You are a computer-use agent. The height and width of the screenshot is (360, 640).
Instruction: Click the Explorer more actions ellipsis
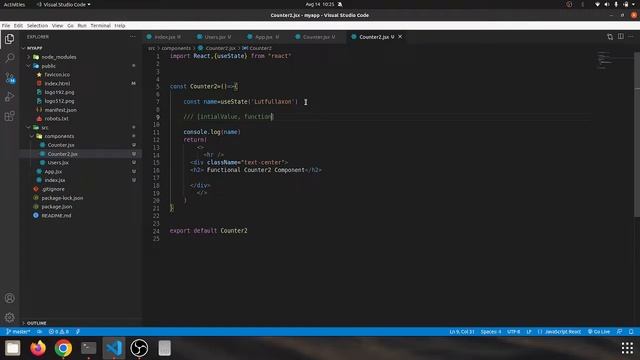pyautogui.click(x=133, y=37)
